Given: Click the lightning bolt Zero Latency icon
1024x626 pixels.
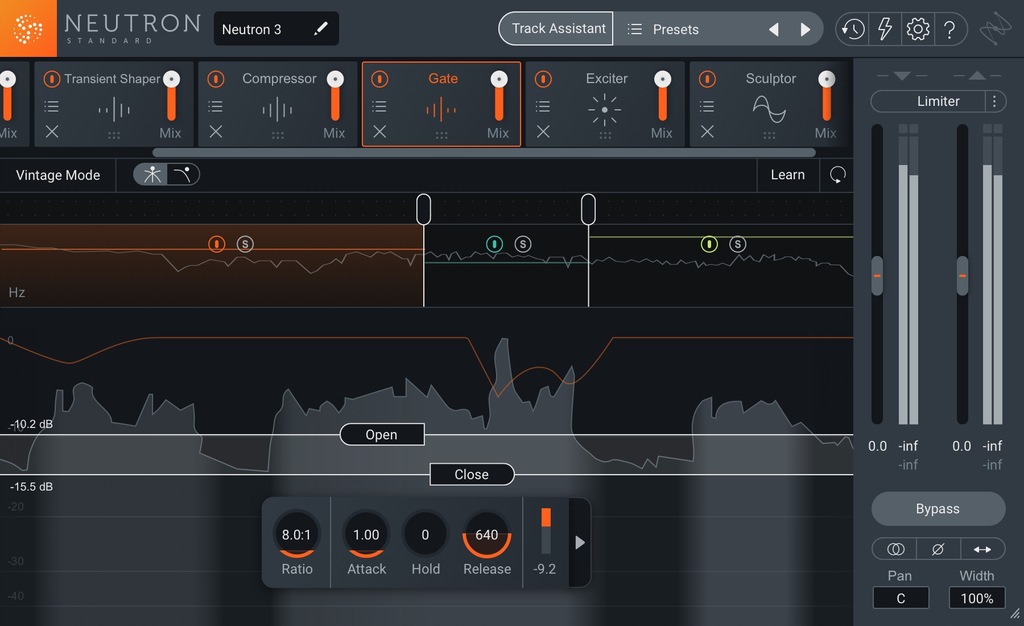Looking at the screenshot, I should 884,29.
